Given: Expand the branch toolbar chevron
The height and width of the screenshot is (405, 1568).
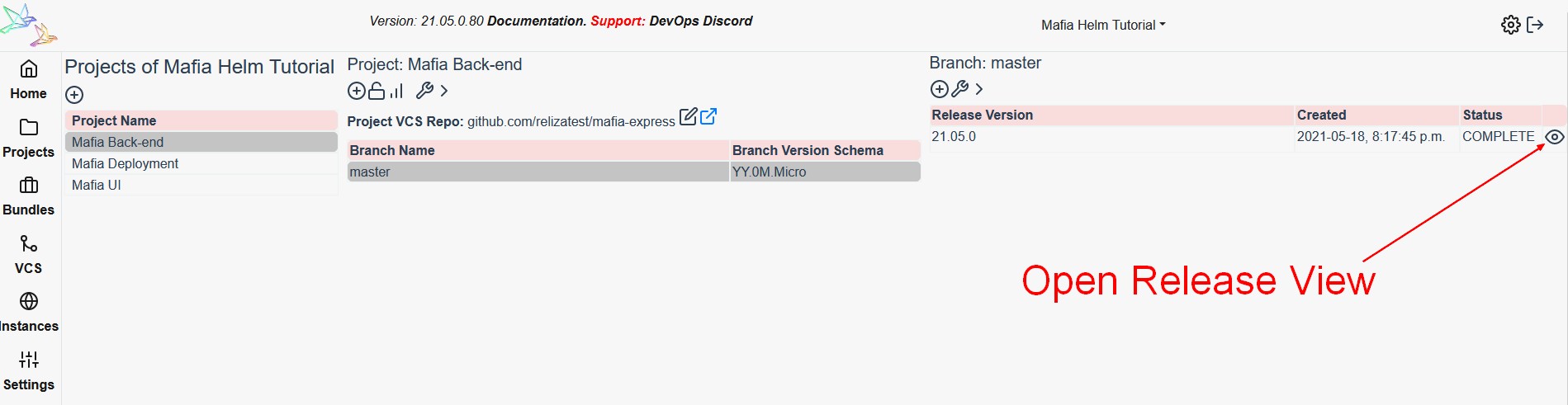Looking at the screenshot, I should 979,89.
